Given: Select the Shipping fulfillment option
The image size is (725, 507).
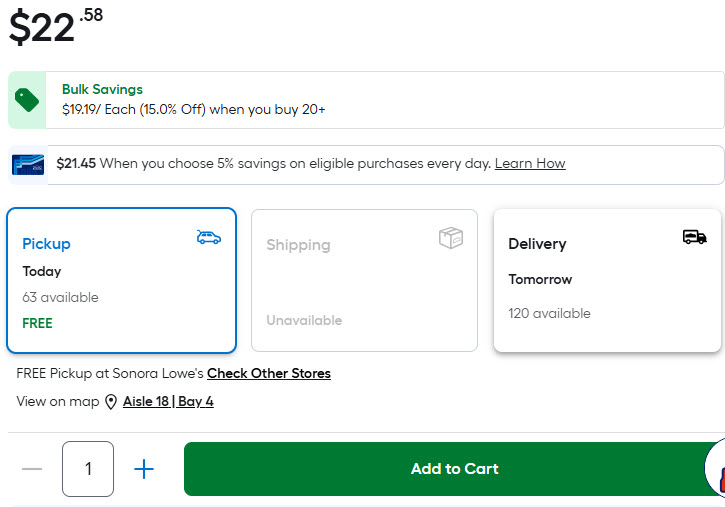Looking at the screenshot, I should (x=364, y=281).
